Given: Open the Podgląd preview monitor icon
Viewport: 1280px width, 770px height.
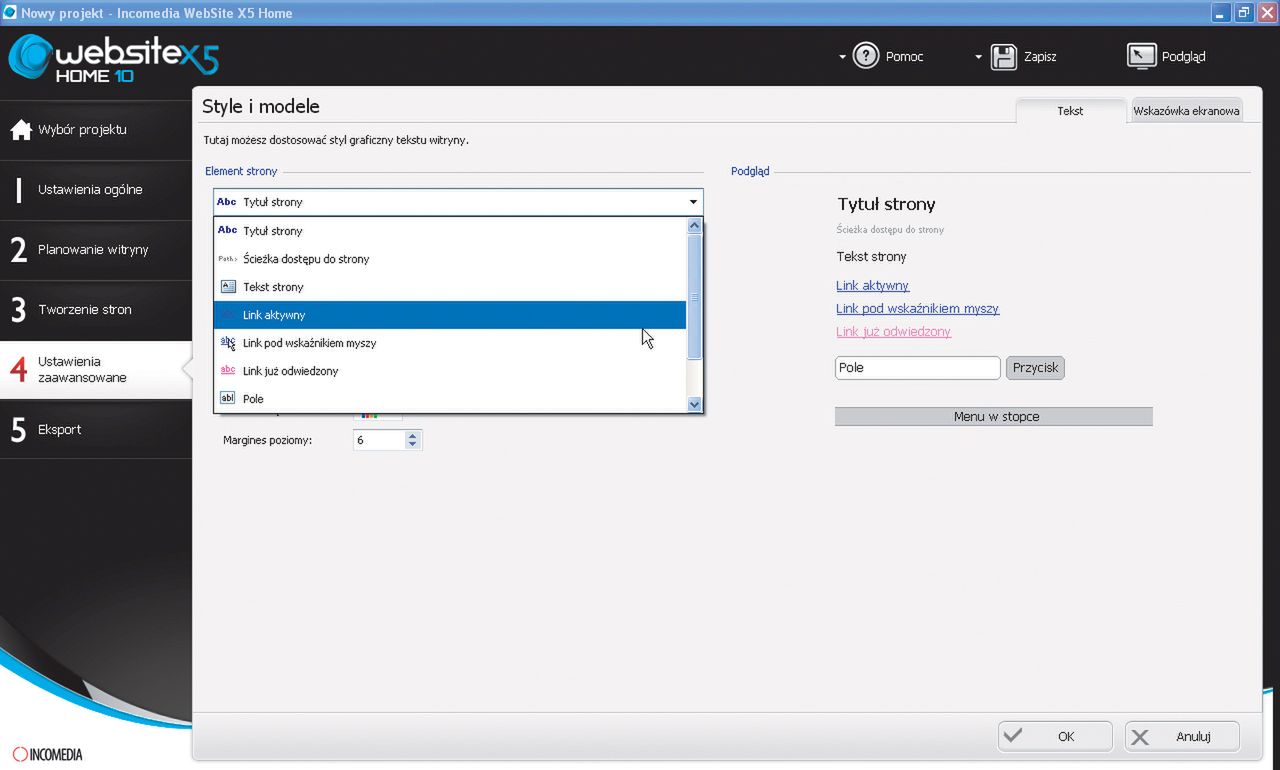Looking at the screenshot, I should (x=1142, y=56).
